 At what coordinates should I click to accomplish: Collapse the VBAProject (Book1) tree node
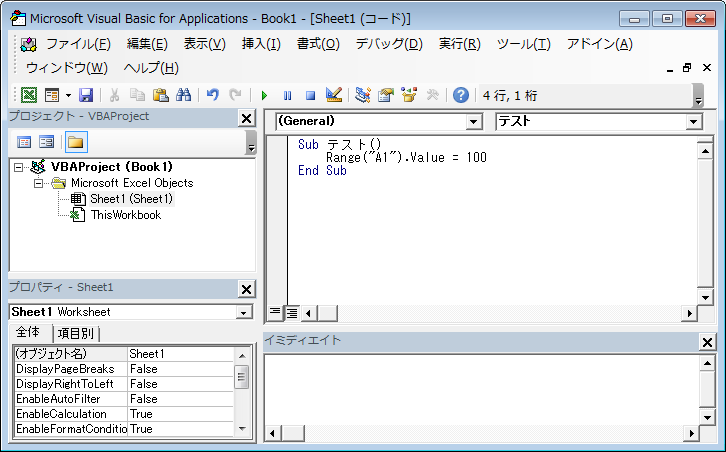pos(19,167)
